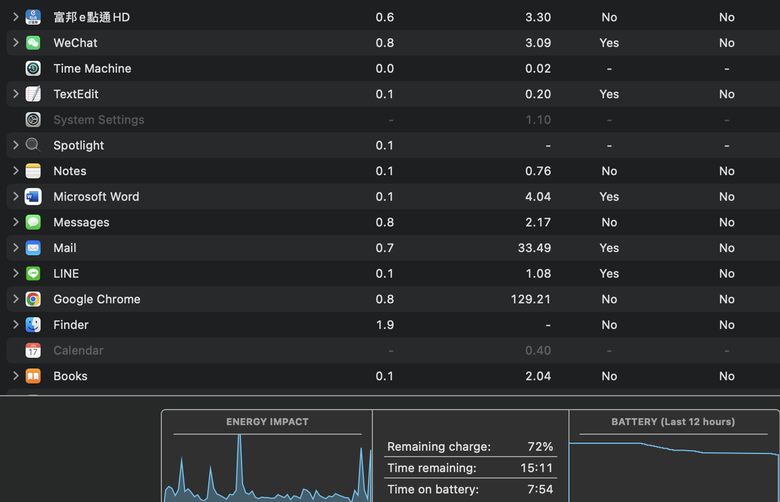This screenshot has height=502, width=780.
Task: Click the Messages app icon
Action: tap(33, 222)
